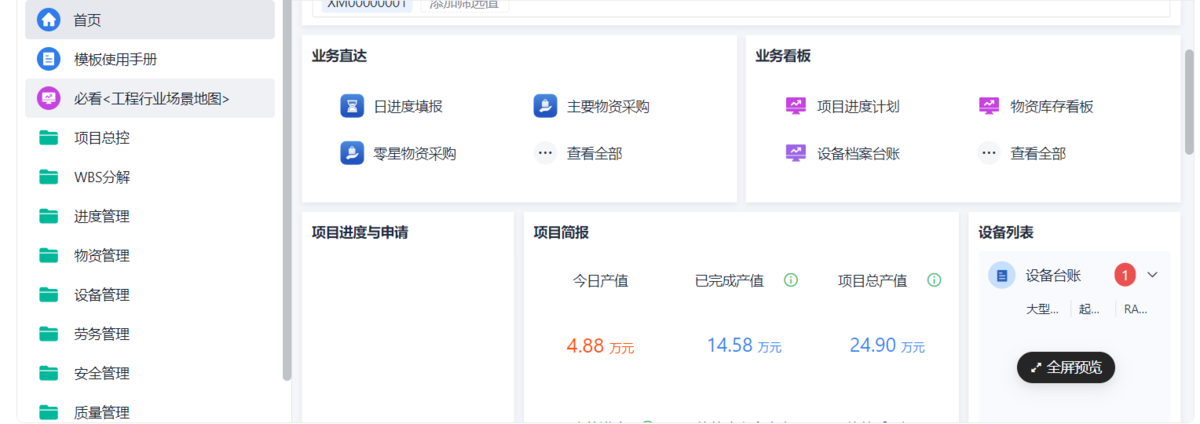
Task: Click the blue icon for 零星物资采购
Action: click(352, 153)
